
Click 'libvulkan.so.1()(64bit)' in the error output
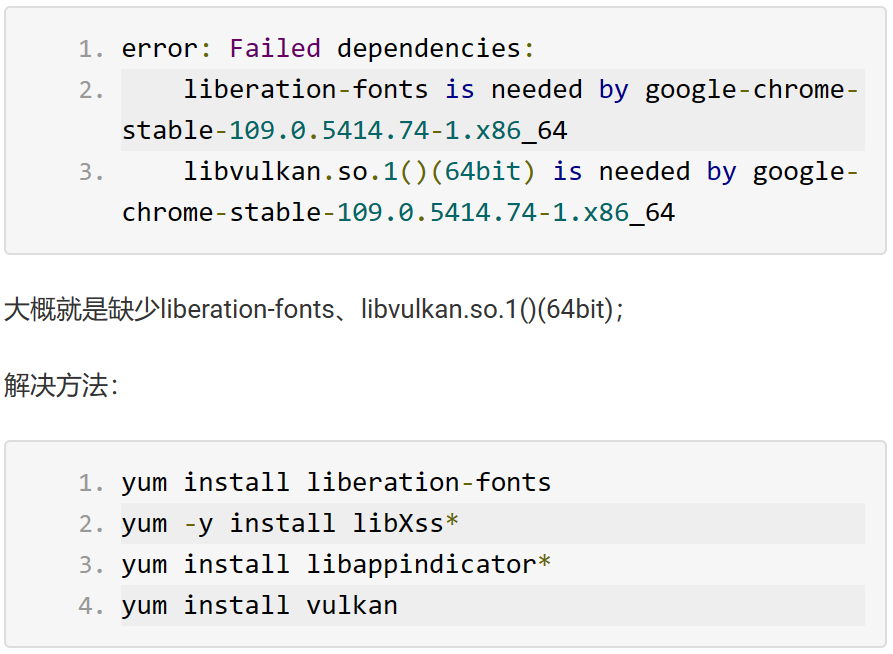360,172
